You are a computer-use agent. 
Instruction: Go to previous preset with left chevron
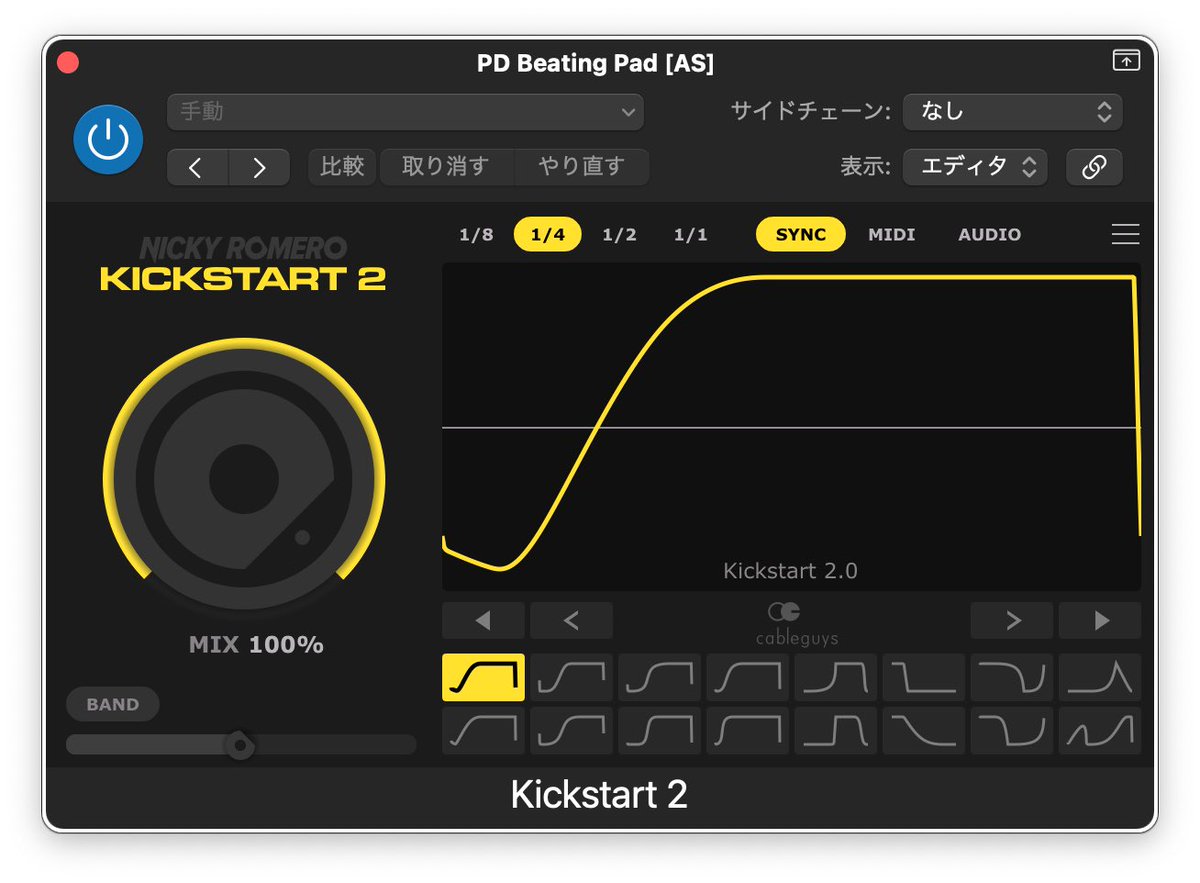pos(197,168)
